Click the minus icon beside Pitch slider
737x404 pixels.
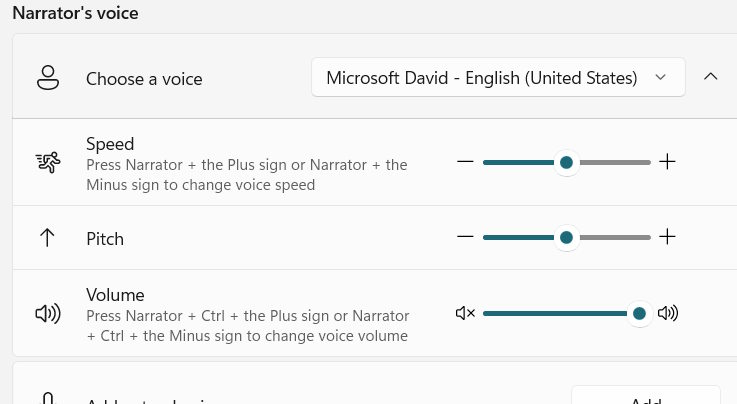[x=465, y=237]
